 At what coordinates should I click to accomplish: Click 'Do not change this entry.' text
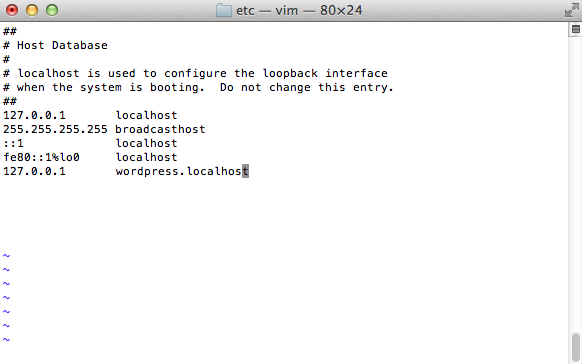(307, 88)
